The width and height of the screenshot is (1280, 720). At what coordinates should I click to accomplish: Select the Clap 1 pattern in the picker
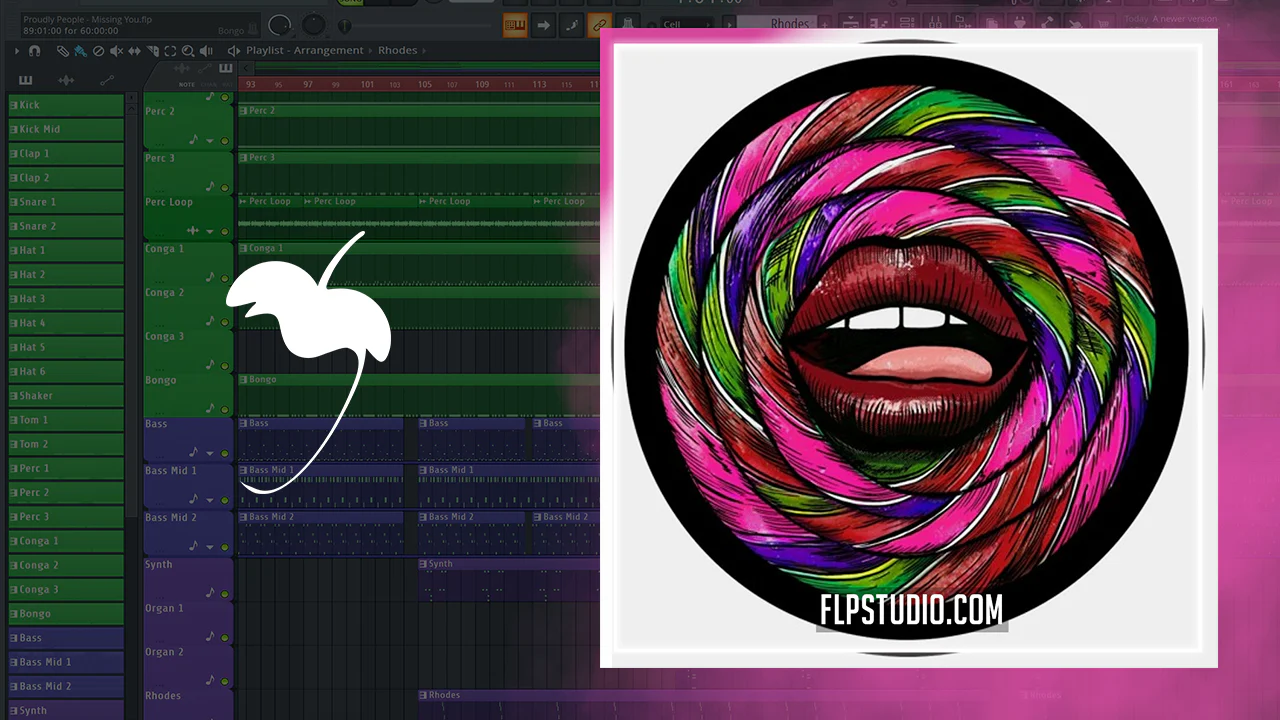point(66,153)
